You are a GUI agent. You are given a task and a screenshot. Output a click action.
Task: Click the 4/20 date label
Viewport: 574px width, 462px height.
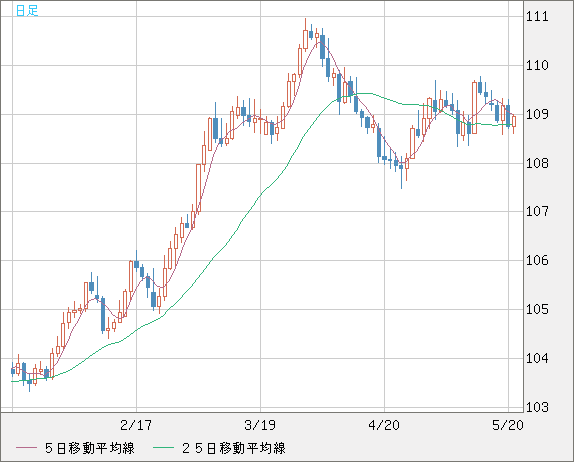pos(384,425)
